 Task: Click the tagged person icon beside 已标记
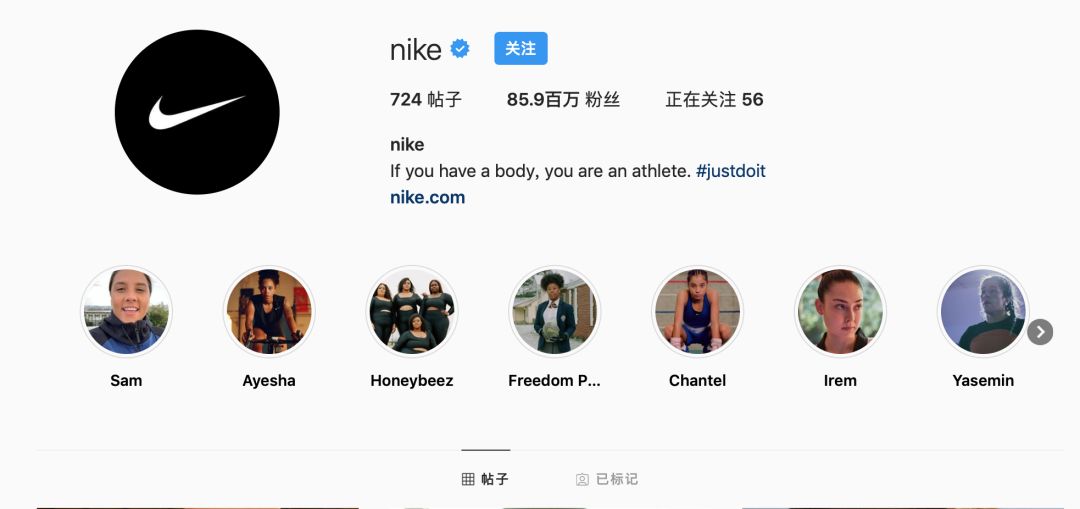coord(582,479)
